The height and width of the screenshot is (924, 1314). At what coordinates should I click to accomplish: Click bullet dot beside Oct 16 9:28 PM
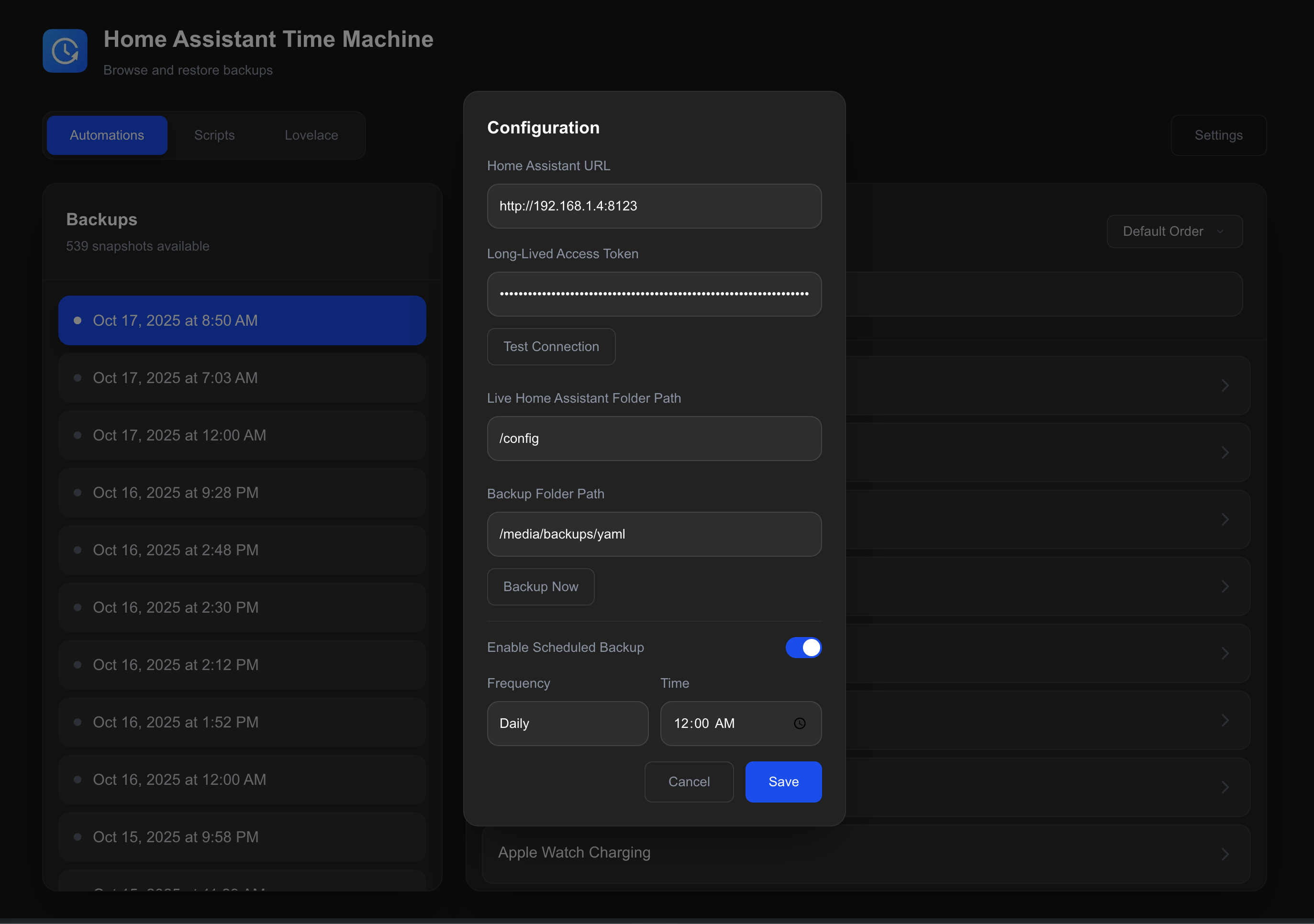coord(78,493)
